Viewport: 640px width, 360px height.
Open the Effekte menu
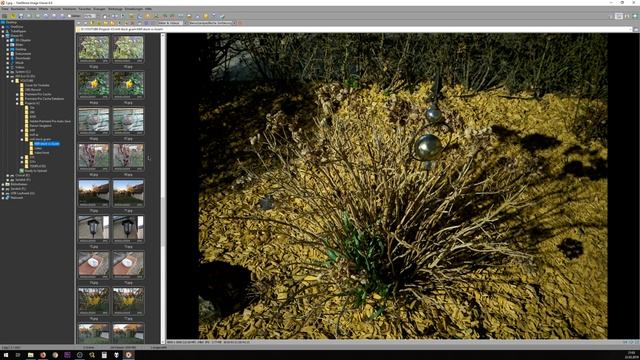(43, 9)
